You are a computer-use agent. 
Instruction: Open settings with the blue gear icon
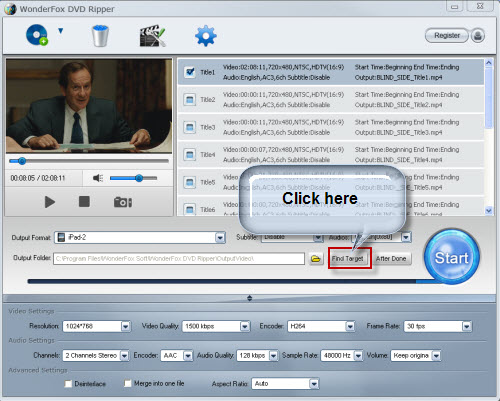click(x=206, y=36)
